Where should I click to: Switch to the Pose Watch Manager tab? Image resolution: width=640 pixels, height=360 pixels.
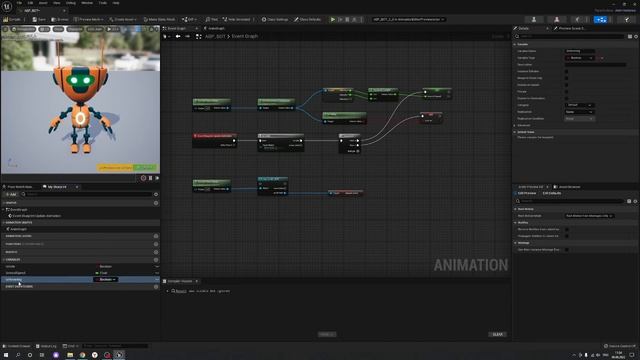[19, 187]
